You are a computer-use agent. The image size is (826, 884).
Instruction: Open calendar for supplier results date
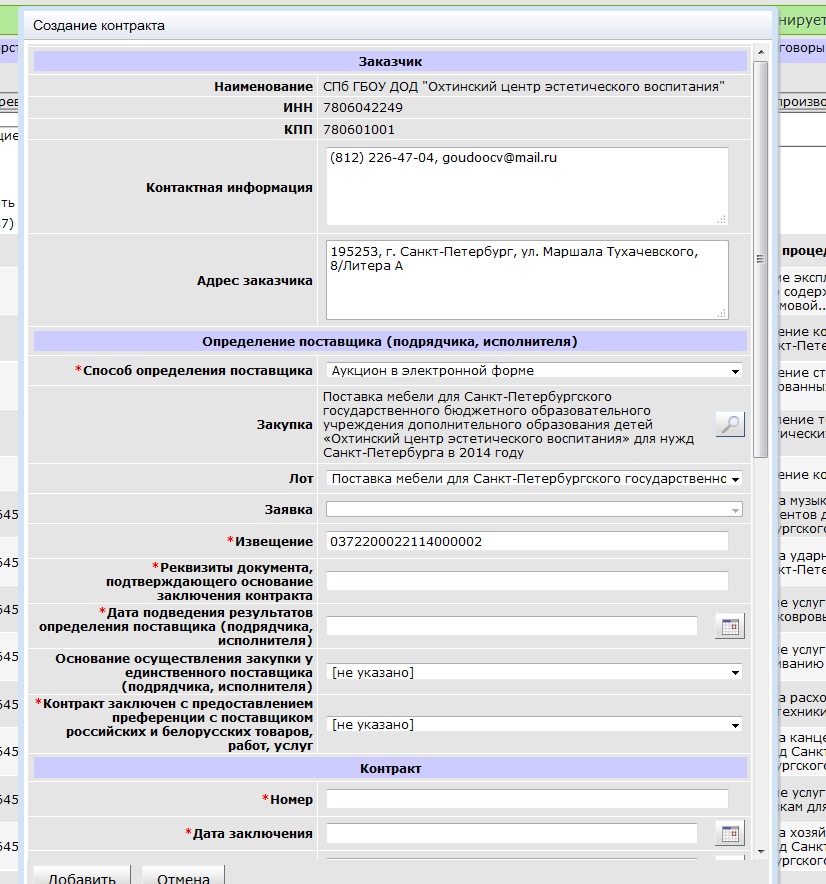730,626
